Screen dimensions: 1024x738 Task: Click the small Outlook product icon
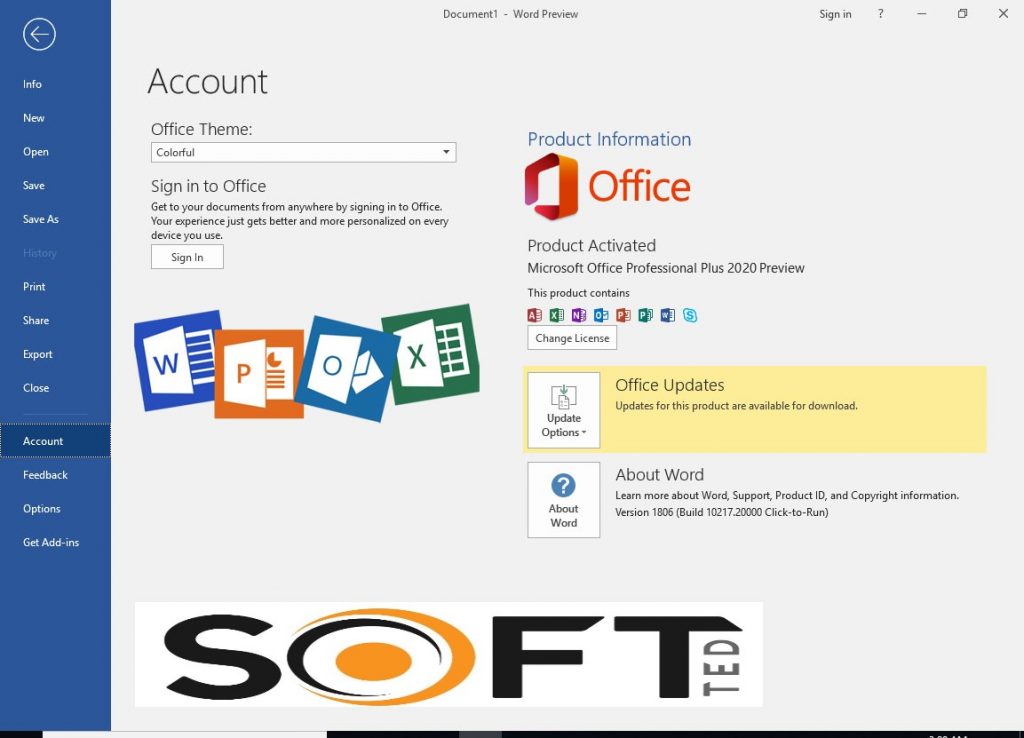click(x=601, y=315)
